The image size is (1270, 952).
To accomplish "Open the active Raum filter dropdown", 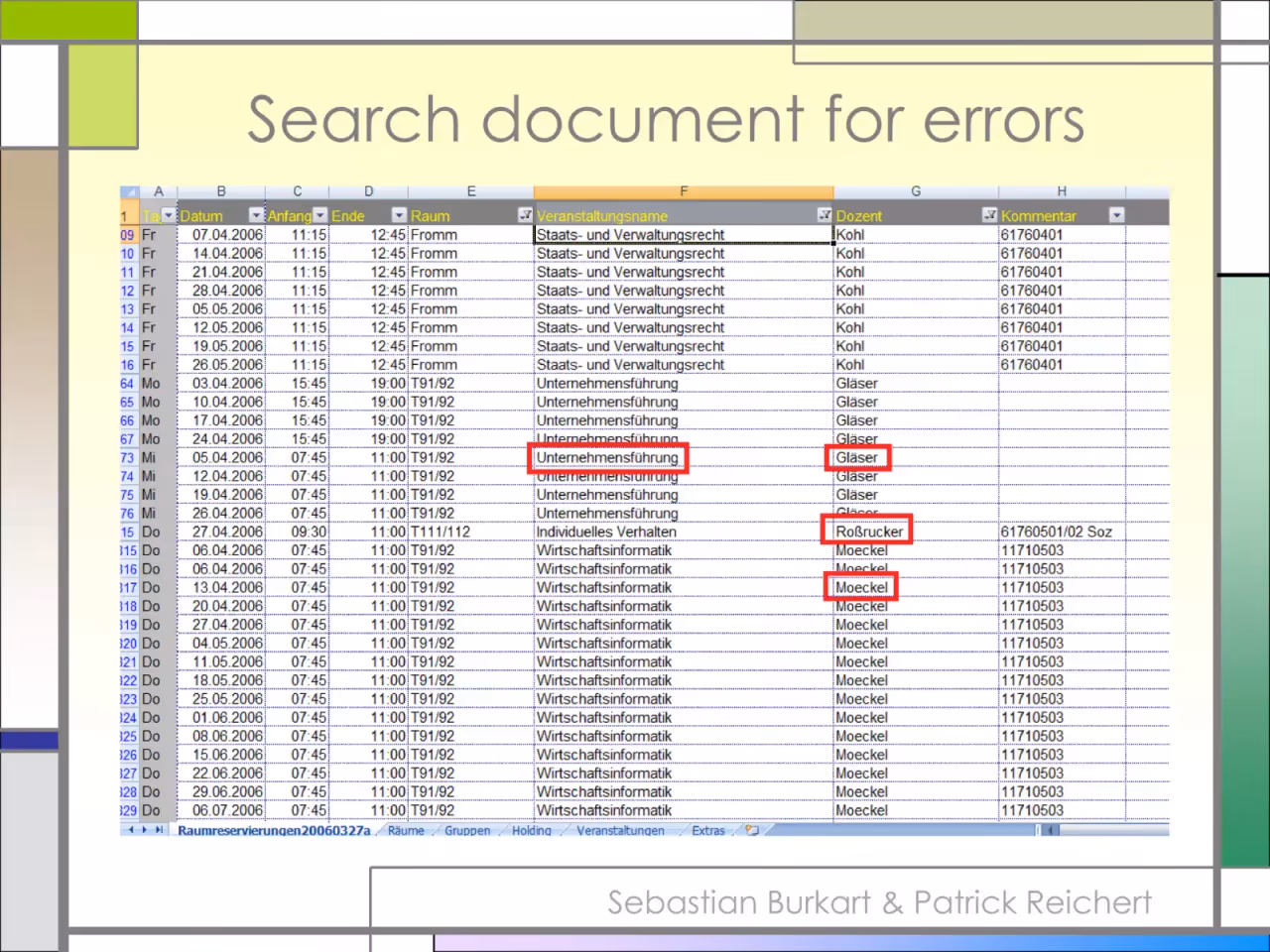I will (526, 215).
